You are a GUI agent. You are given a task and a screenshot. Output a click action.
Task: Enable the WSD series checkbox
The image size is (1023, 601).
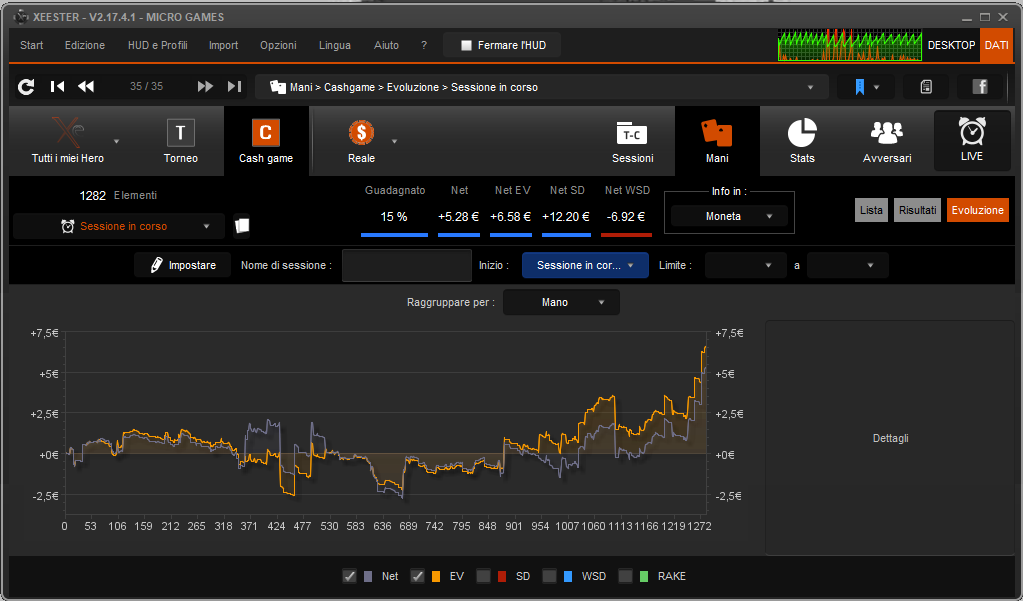(x=549, y=576)
